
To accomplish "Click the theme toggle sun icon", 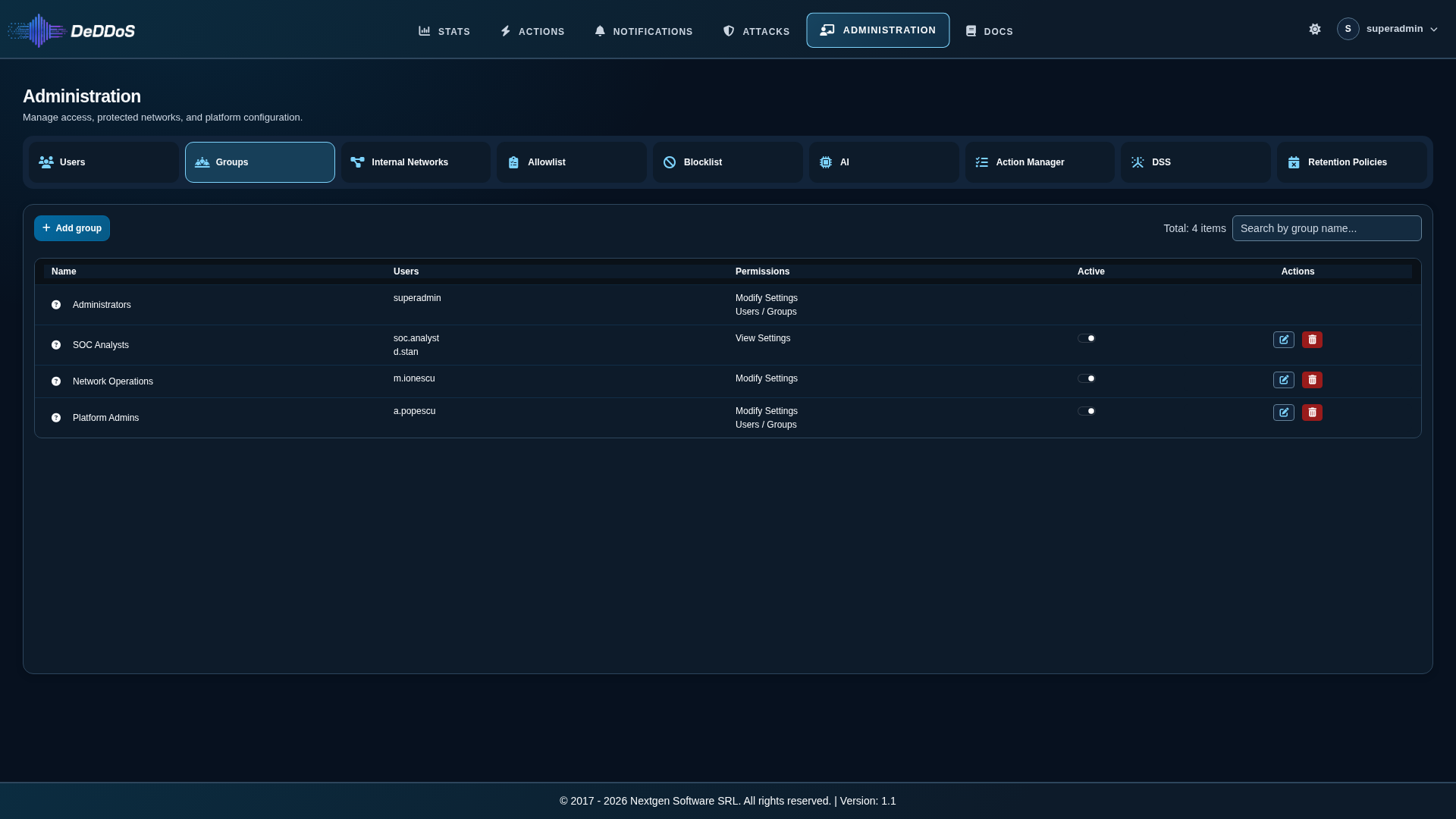I will click(x=1315, y=29).
